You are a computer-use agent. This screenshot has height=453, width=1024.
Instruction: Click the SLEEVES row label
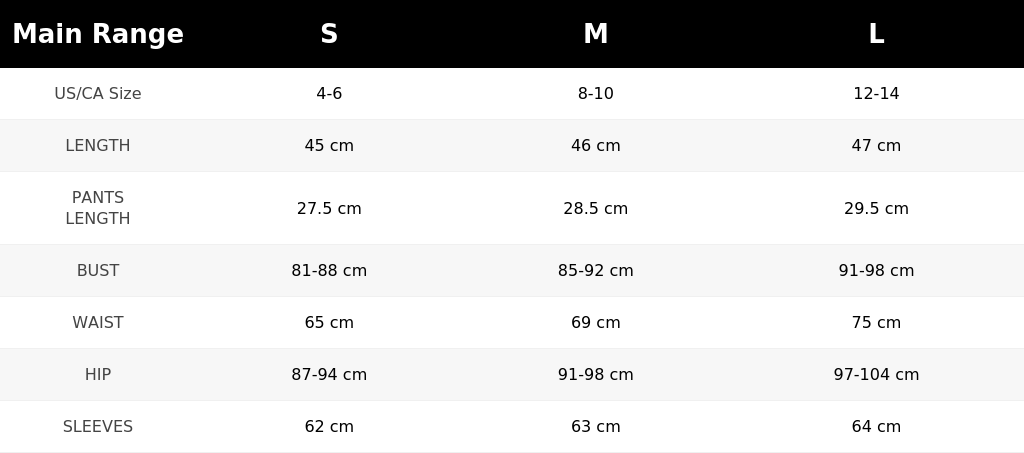point(98,426)
